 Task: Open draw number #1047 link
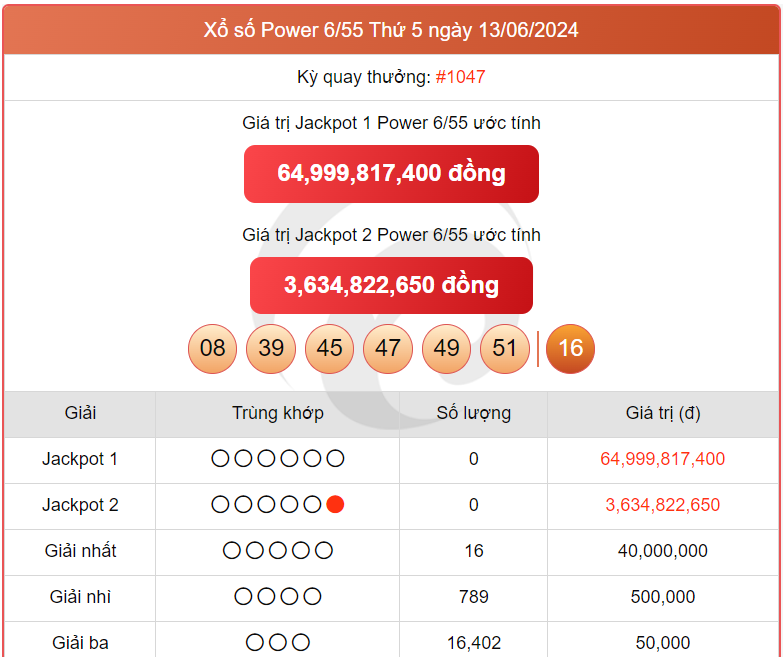pos(460,77)
